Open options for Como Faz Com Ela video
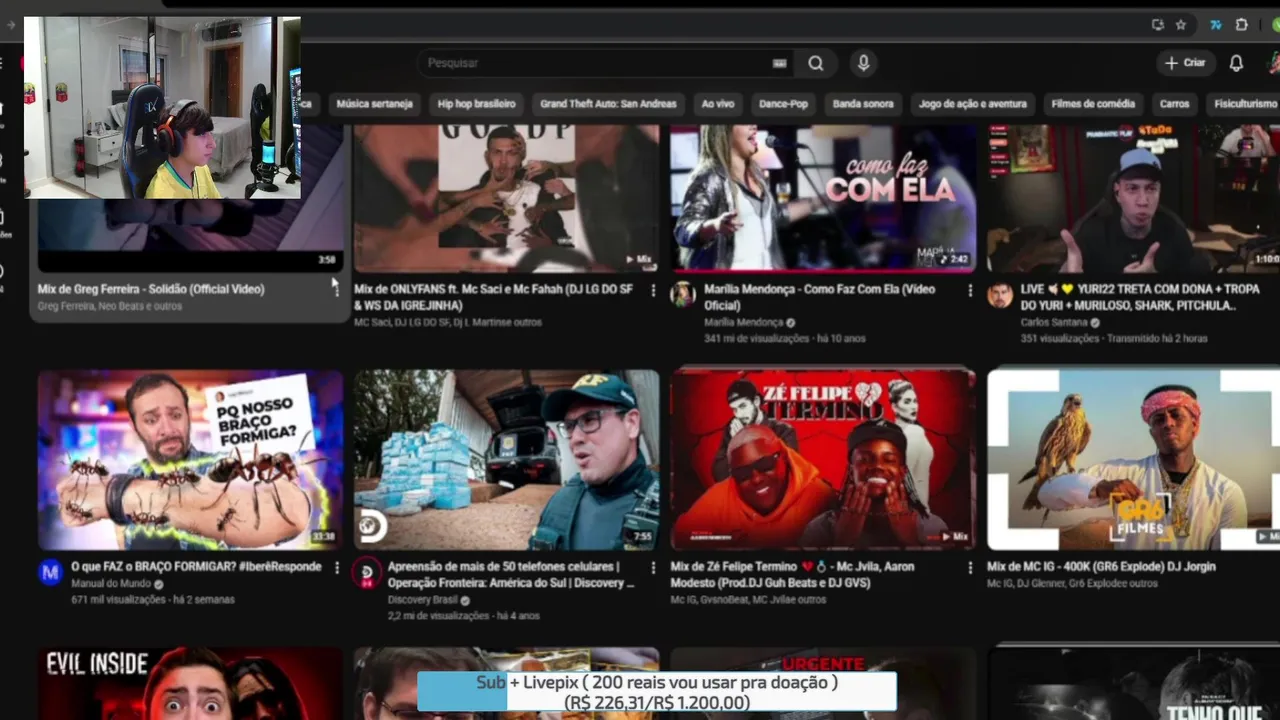The image size is (1280, 720). pos(969,289)
